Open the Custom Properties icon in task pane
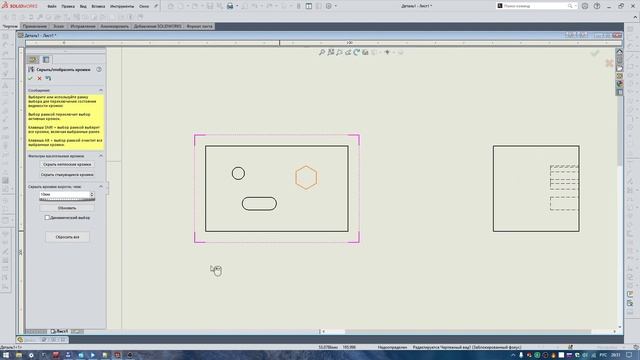 (620, 92)
